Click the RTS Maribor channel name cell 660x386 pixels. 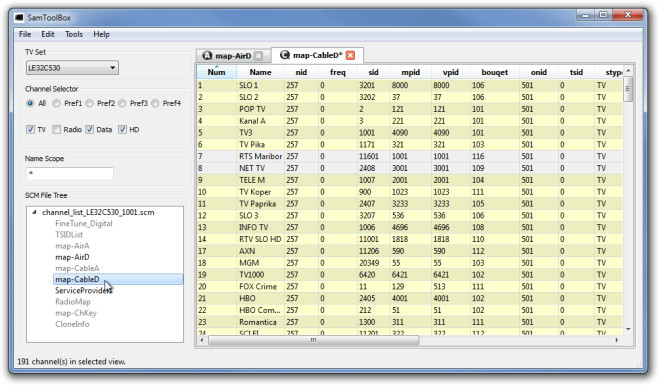(x=260, y=156)
